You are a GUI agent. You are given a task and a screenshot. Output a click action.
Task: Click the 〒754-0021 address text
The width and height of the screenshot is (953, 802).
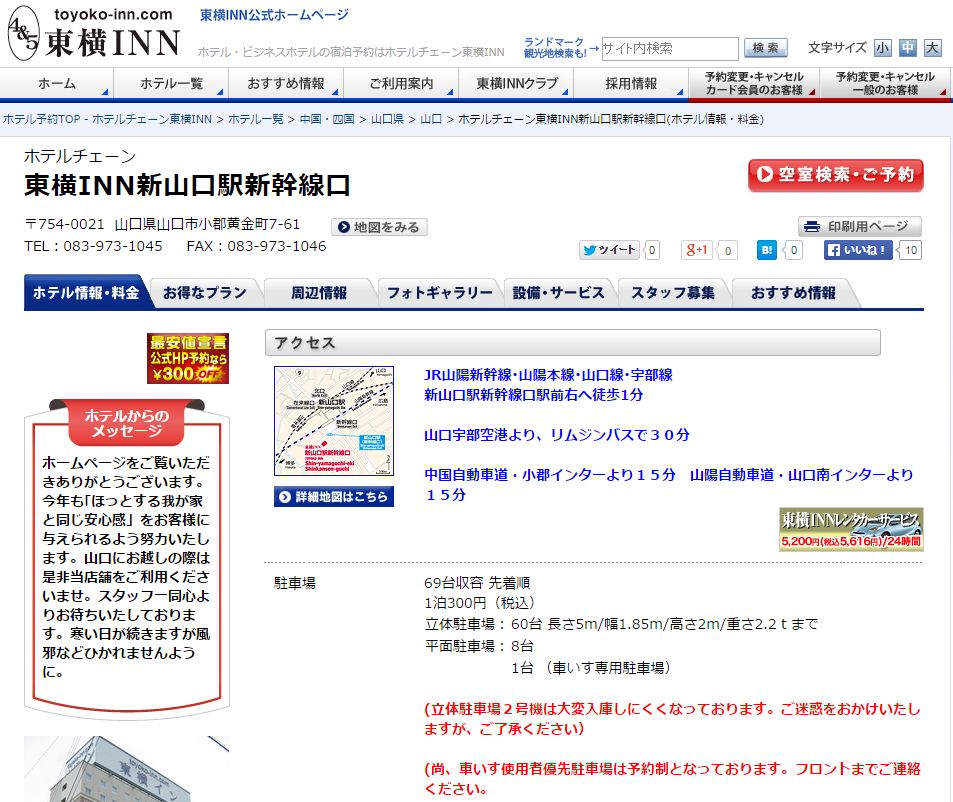click(x=162, y=224)
